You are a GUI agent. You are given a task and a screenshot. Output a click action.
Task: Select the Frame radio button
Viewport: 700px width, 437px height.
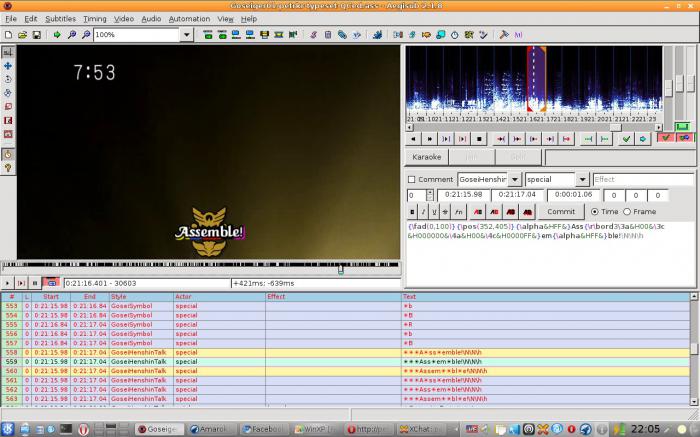pyautogui.click(x=627, y=212)
